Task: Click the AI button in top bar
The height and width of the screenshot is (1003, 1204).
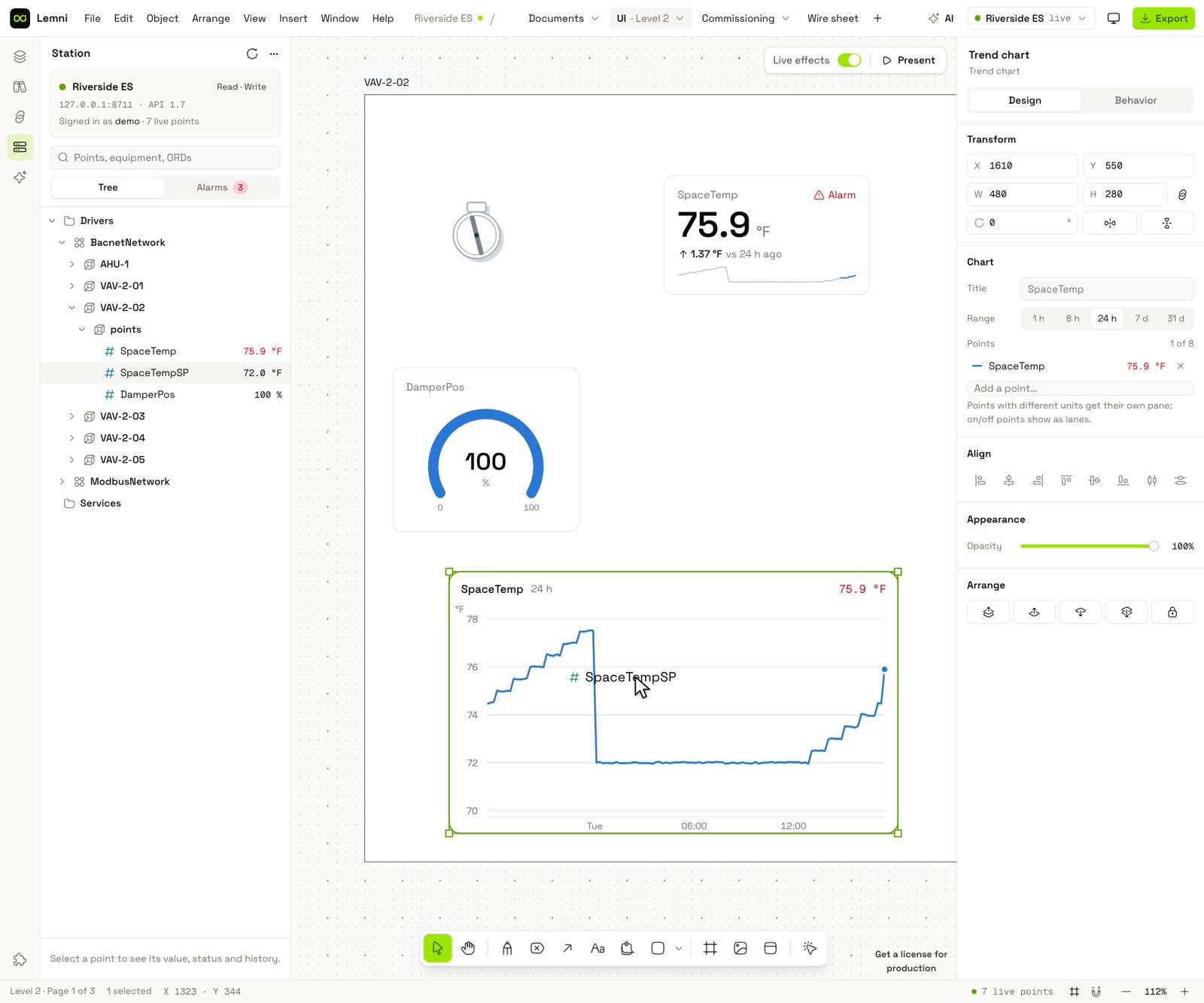Action: [x=941, y=18]
